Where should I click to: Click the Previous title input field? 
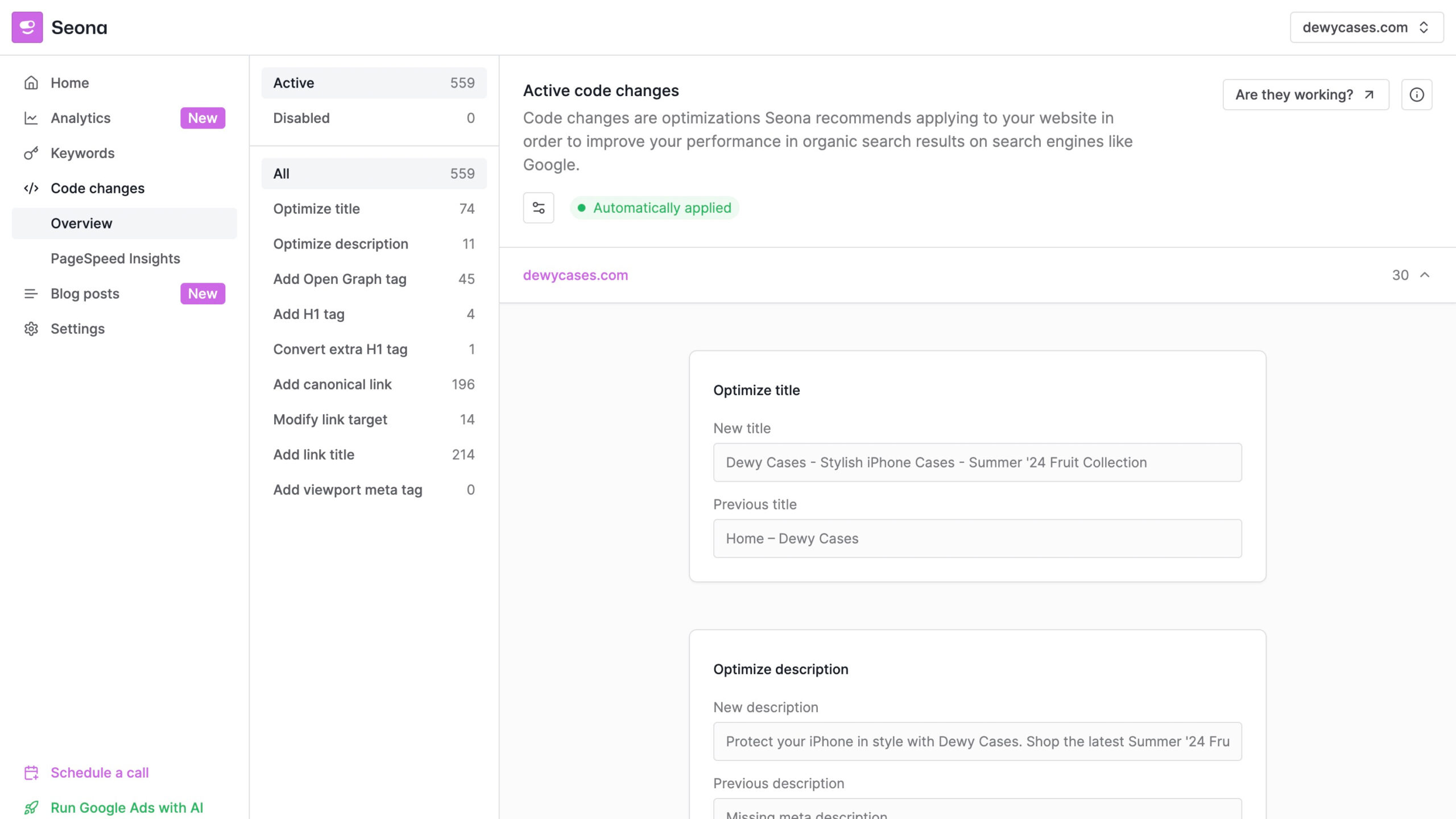tap(977, 539)
